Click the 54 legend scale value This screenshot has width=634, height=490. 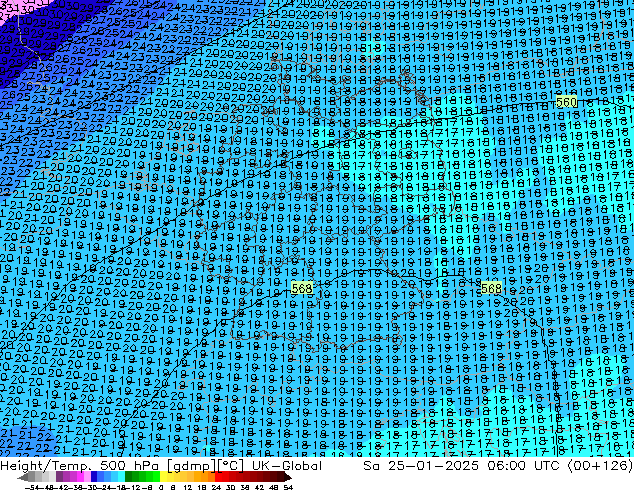[288, 487]
